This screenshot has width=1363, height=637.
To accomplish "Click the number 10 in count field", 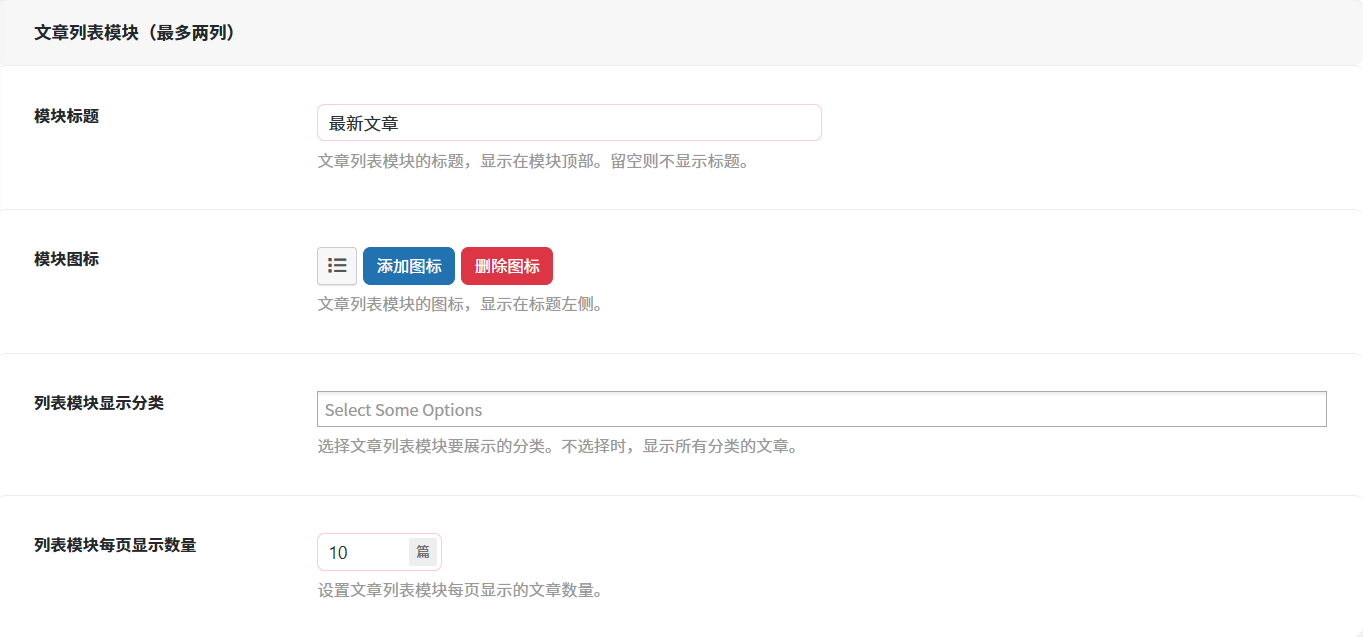I will (338, 552).
